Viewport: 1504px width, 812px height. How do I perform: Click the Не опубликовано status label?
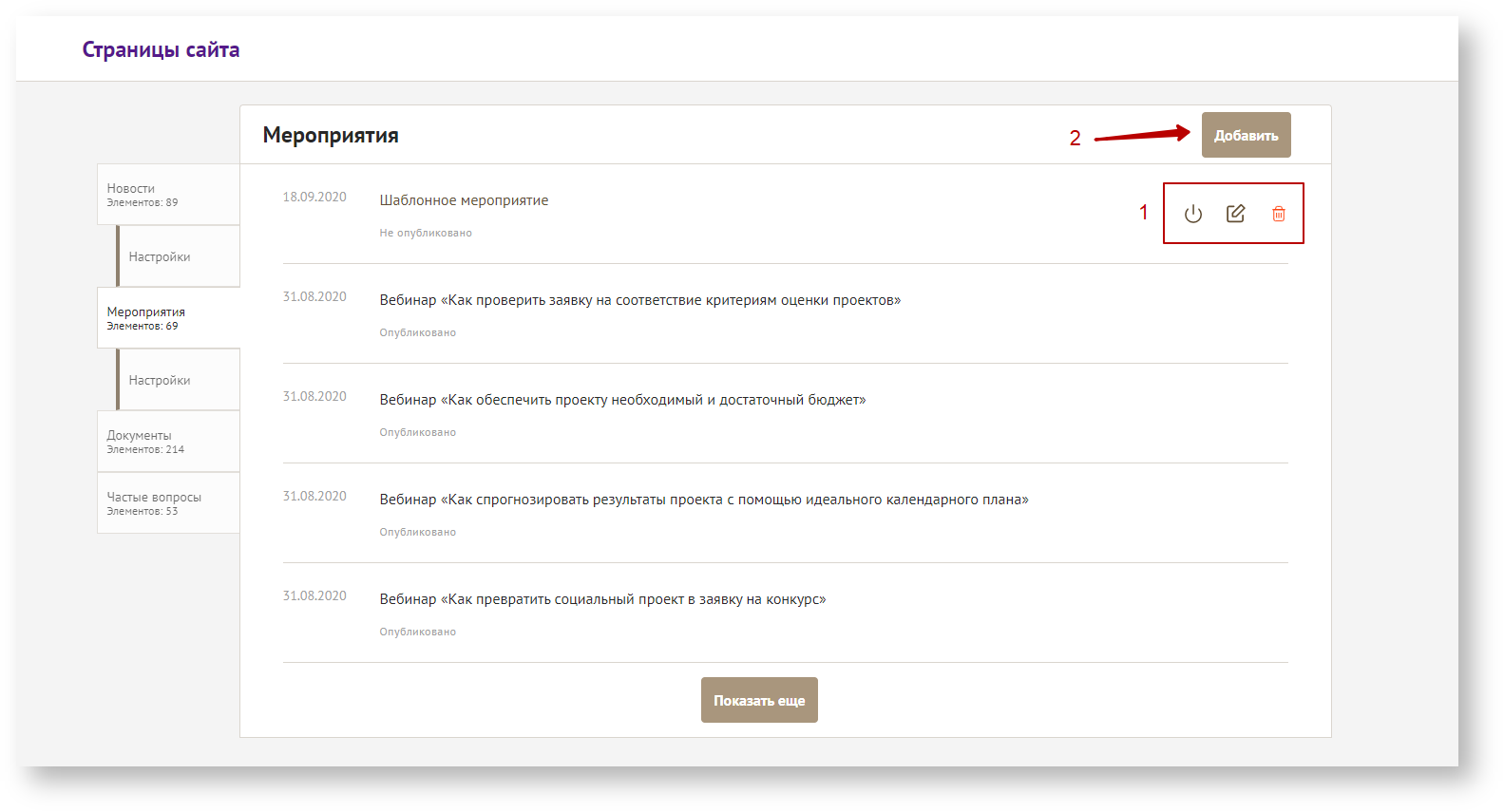coord(426,233)
